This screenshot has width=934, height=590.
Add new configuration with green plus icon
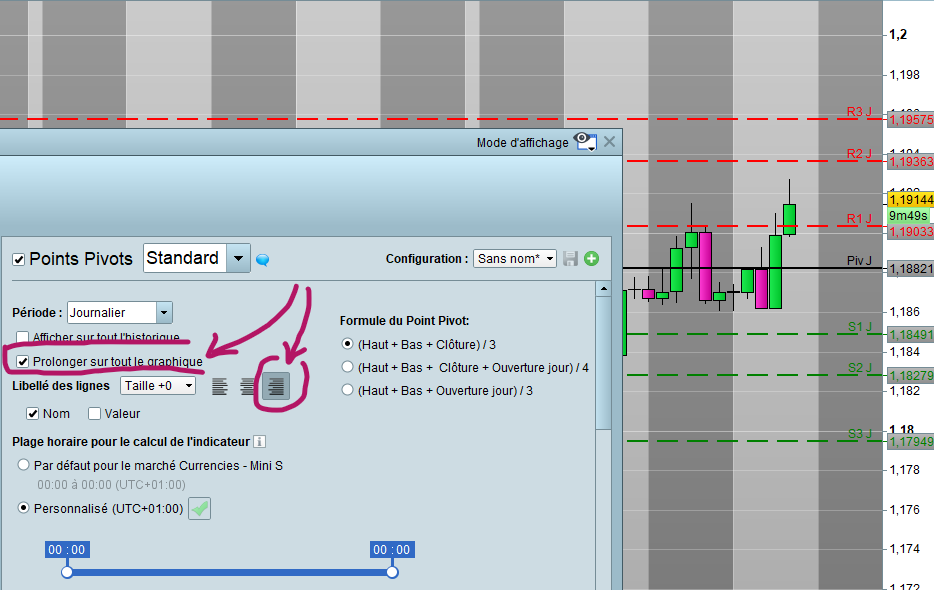[x=591, y=259]
